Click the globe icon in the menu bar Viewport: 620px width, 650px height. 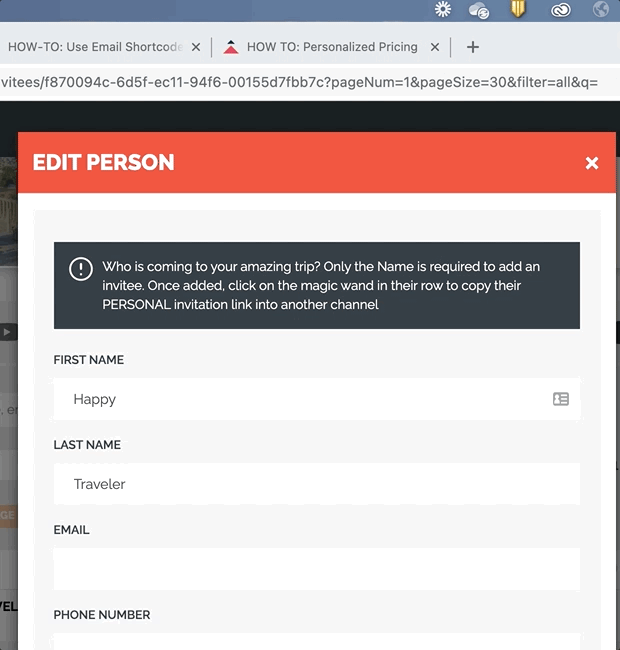pyautogui.click(x=601, y=9)
